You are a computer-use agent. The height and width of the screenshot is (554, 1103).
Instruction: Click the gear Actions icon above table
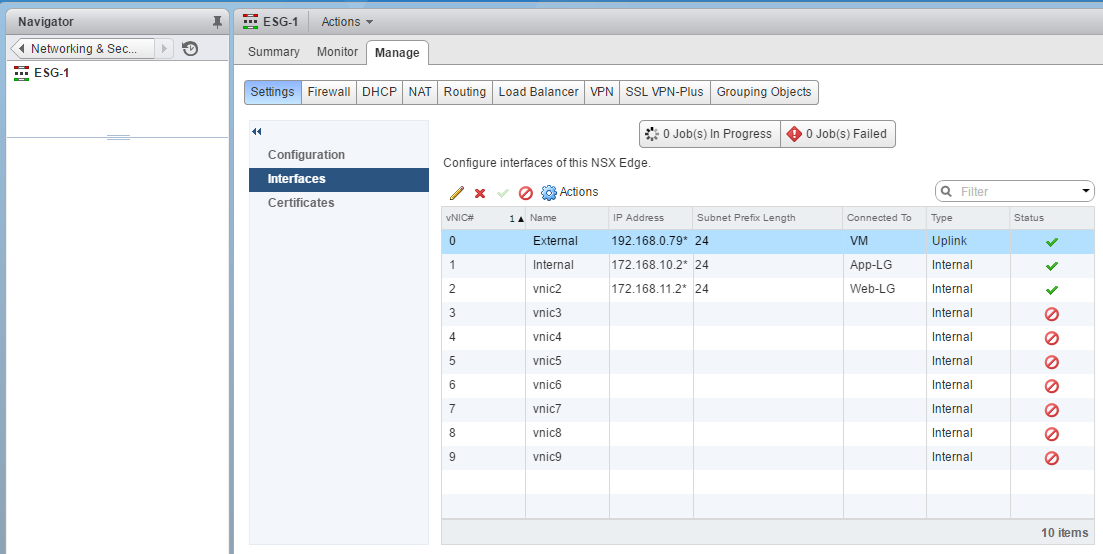(x=548, y=193)
